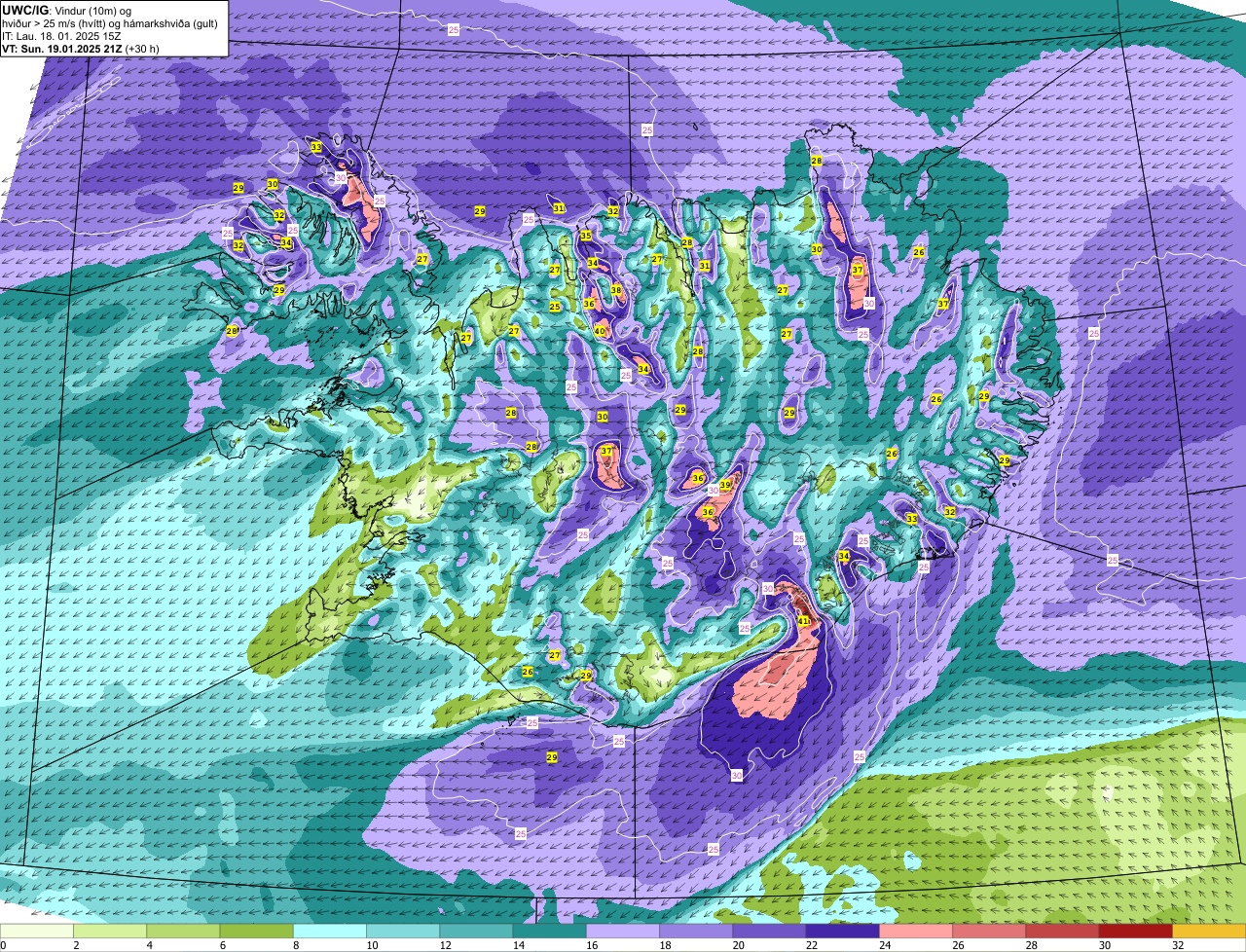
Task: Click the 22–24 m/s indigo legend swatch
Action: click(842, 931)
